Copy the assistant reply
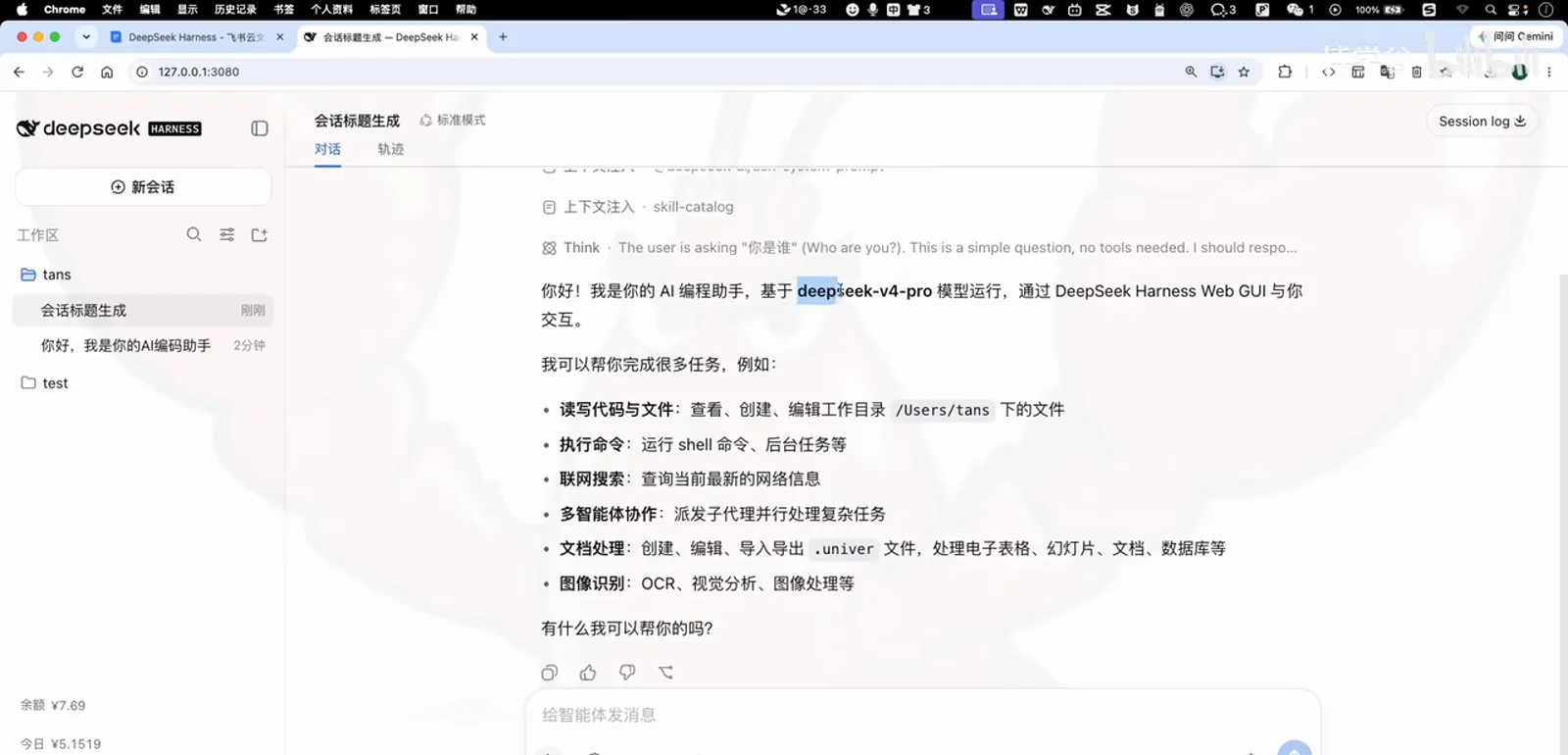The height and width of the screenshot is (755, 1568). pos(550,673)
